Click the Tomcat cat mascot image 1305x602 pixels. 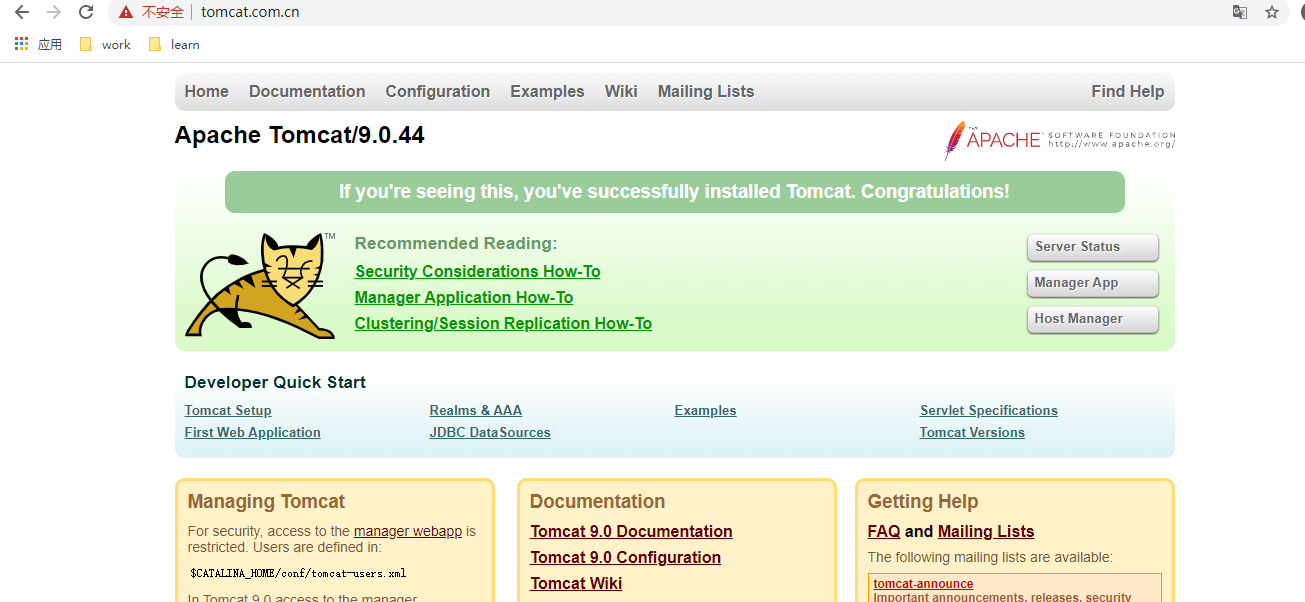(x=261, y=286)
